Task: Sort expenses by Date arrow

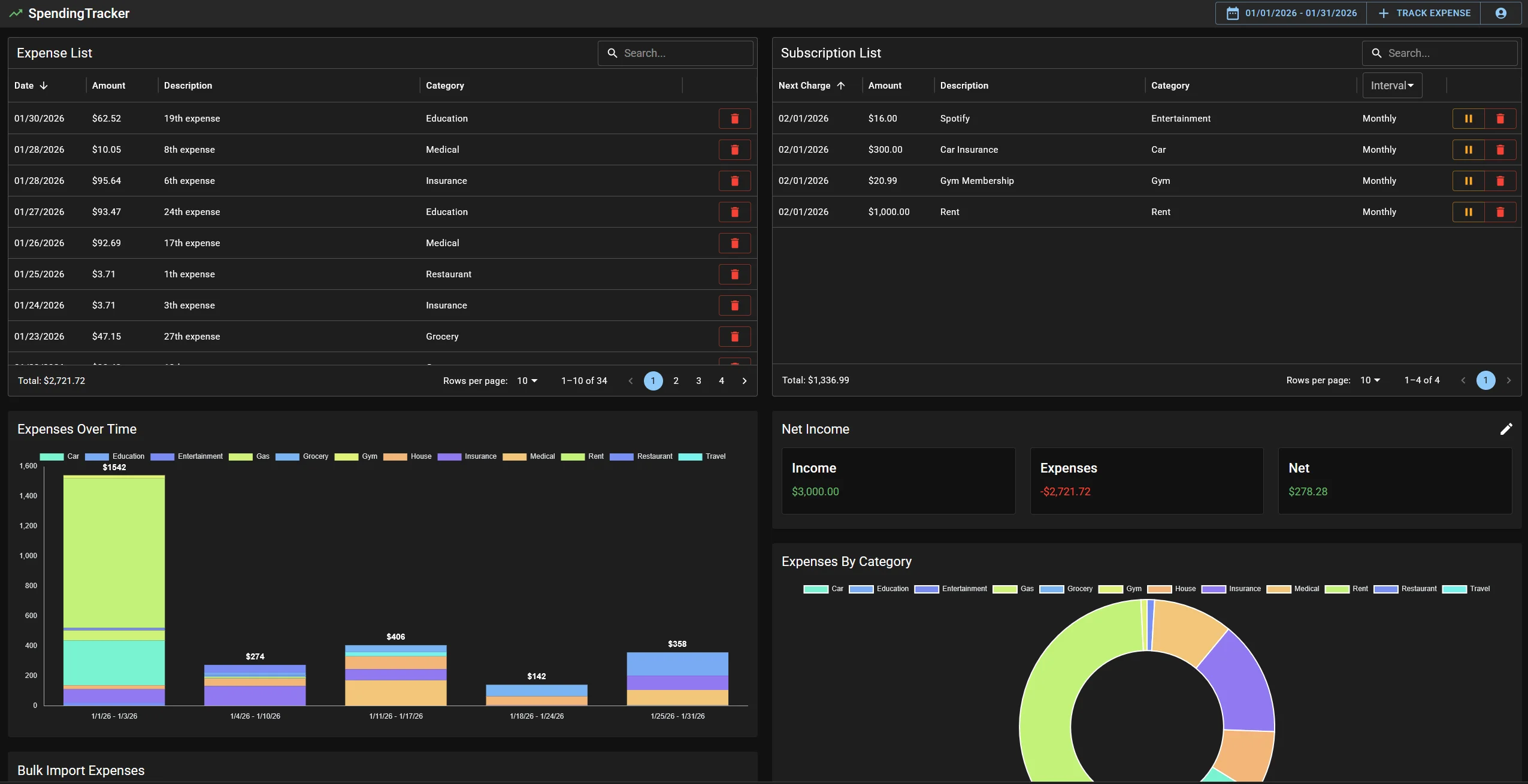Action: 44,86
